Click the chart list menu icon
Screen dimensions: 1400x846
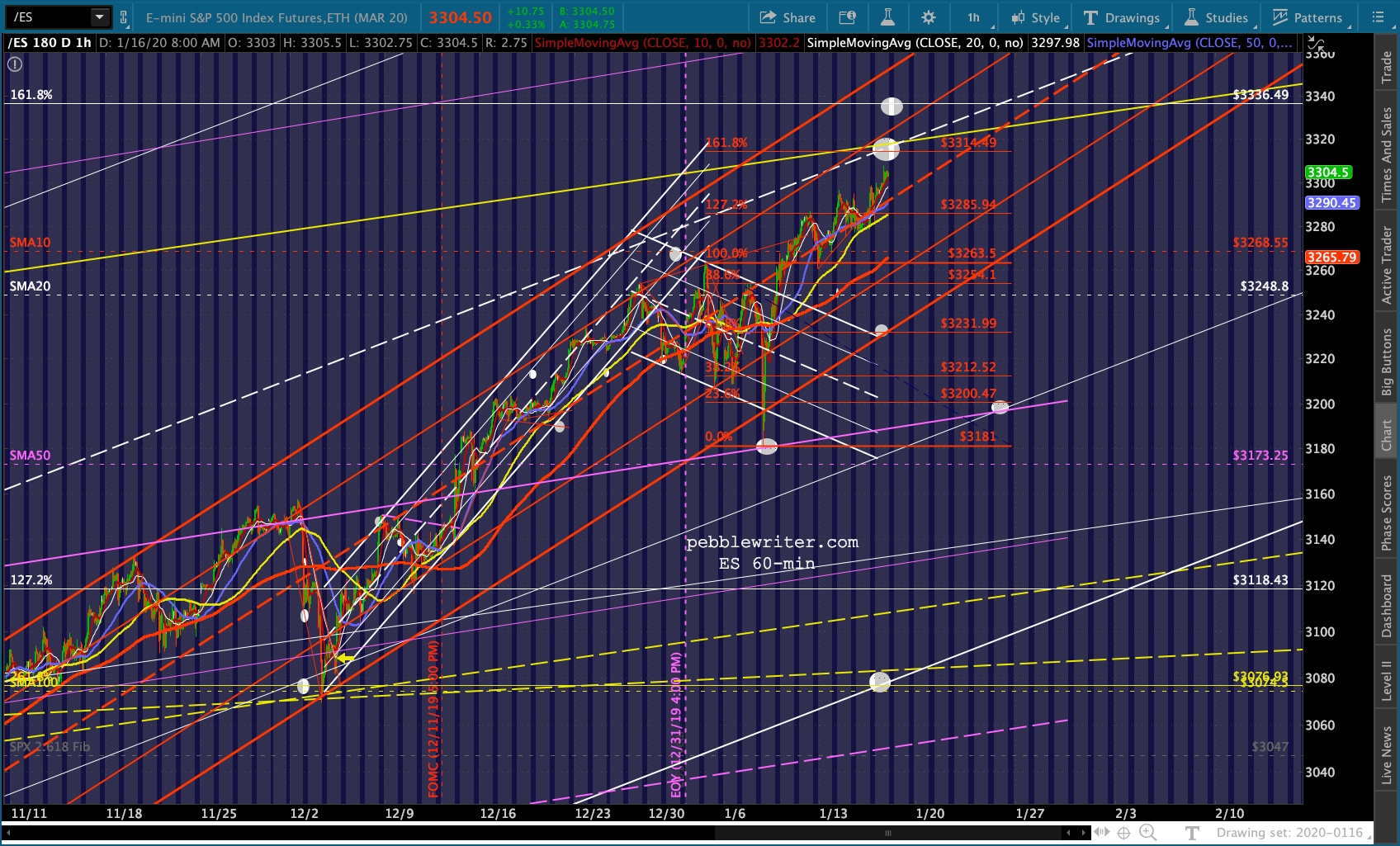point(1378,17)
